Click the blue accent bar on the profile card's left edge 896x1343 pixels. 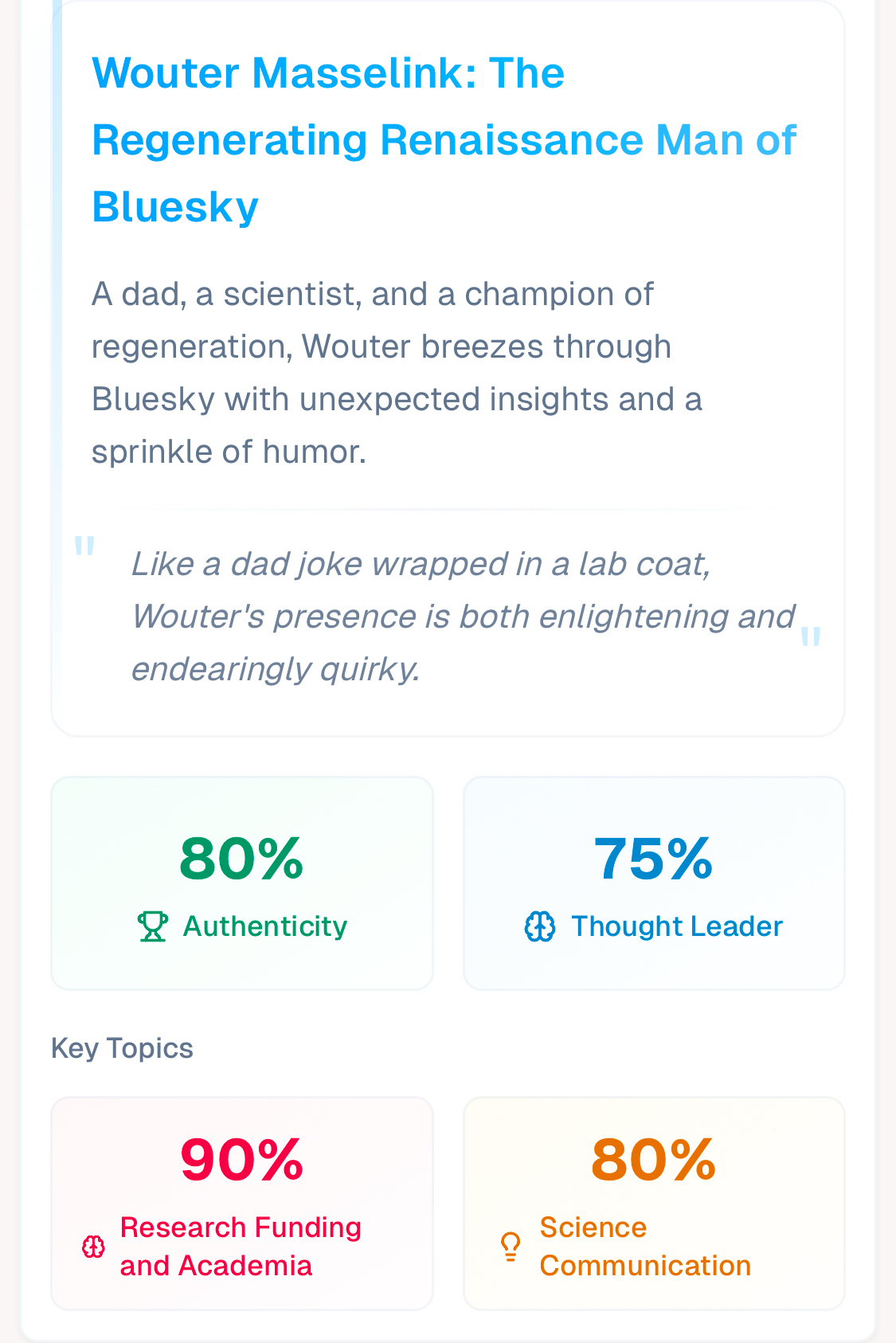tap(57, 319)
